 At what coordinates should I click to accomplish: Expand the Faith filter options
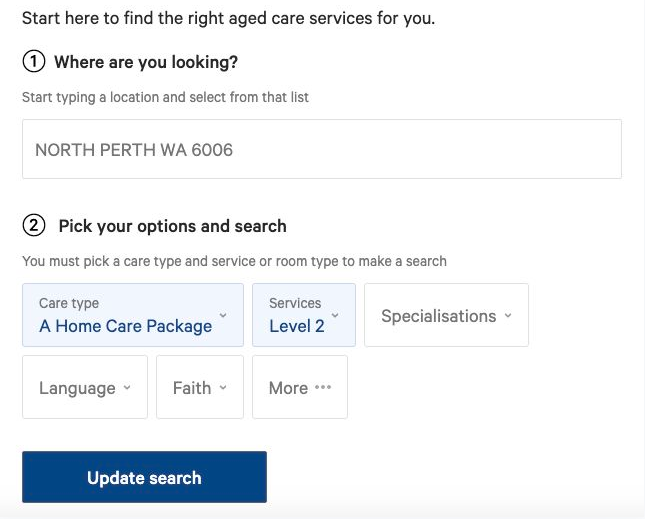click(x=200, y=387)
